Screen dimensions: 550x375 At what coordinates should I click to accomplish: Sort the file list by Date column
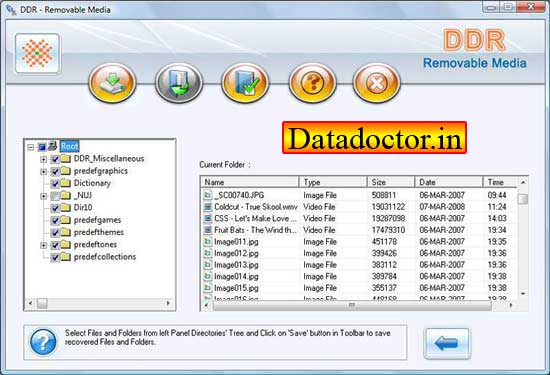coord(449,182)
